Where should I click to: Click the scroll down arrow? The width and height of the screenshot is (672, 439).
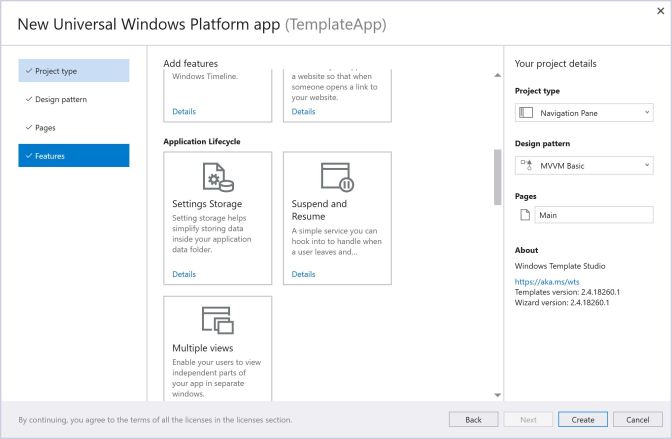click(x=498, y=395)
